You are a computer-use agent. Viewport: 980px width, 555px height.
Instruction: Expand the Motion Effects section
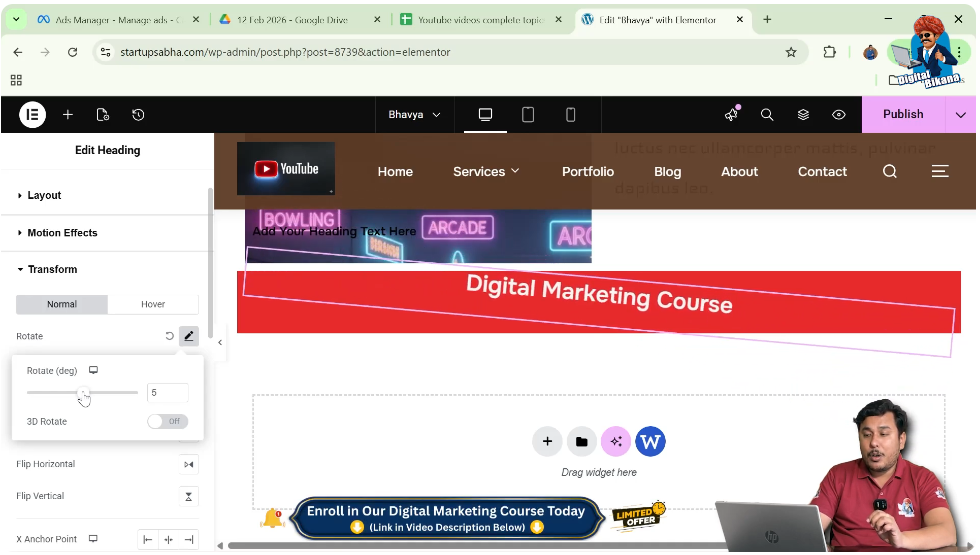point(62,233)
